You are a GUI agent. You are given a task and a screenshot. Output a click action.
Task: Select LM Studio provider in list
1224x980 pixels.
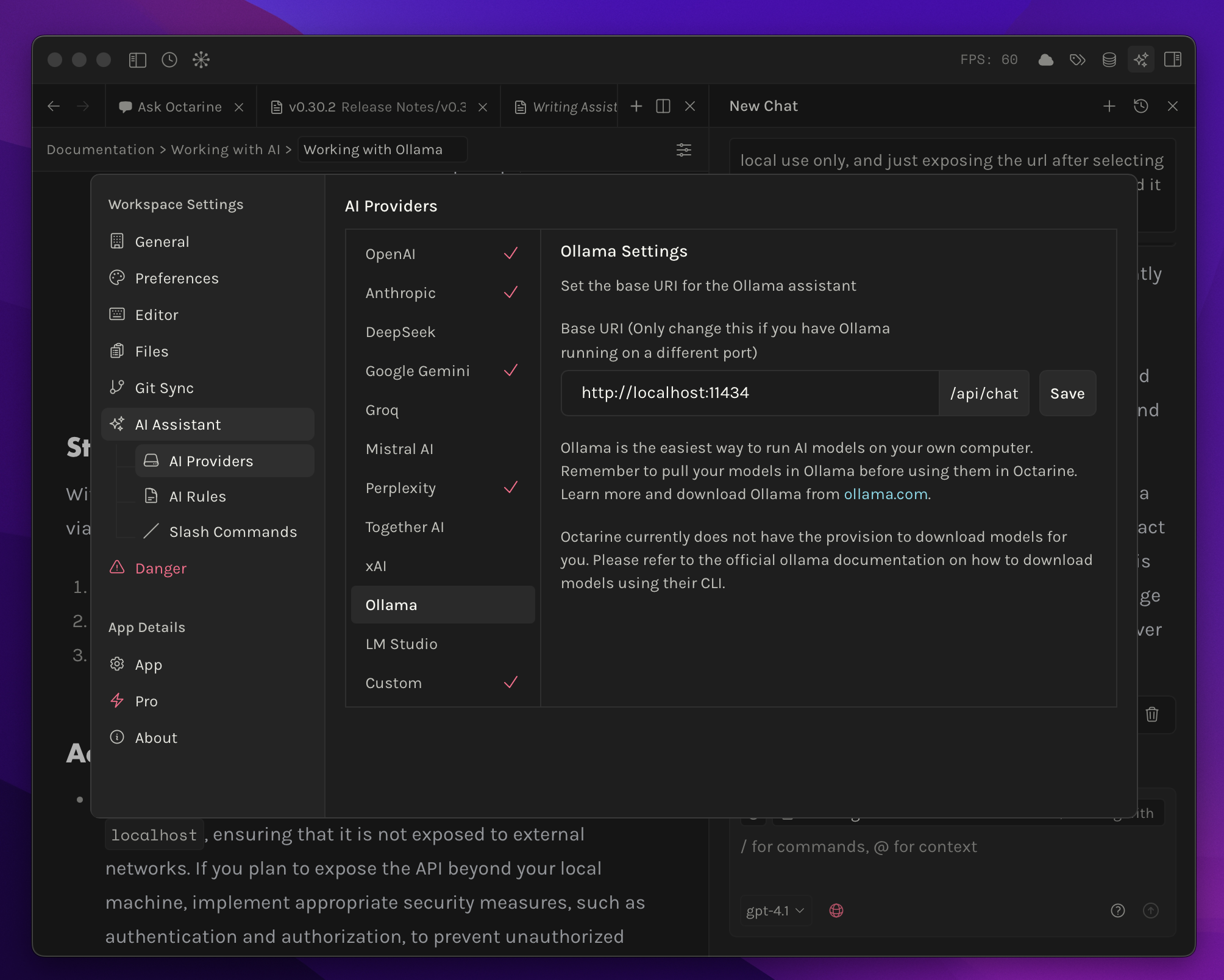click(x=402, y=644)
